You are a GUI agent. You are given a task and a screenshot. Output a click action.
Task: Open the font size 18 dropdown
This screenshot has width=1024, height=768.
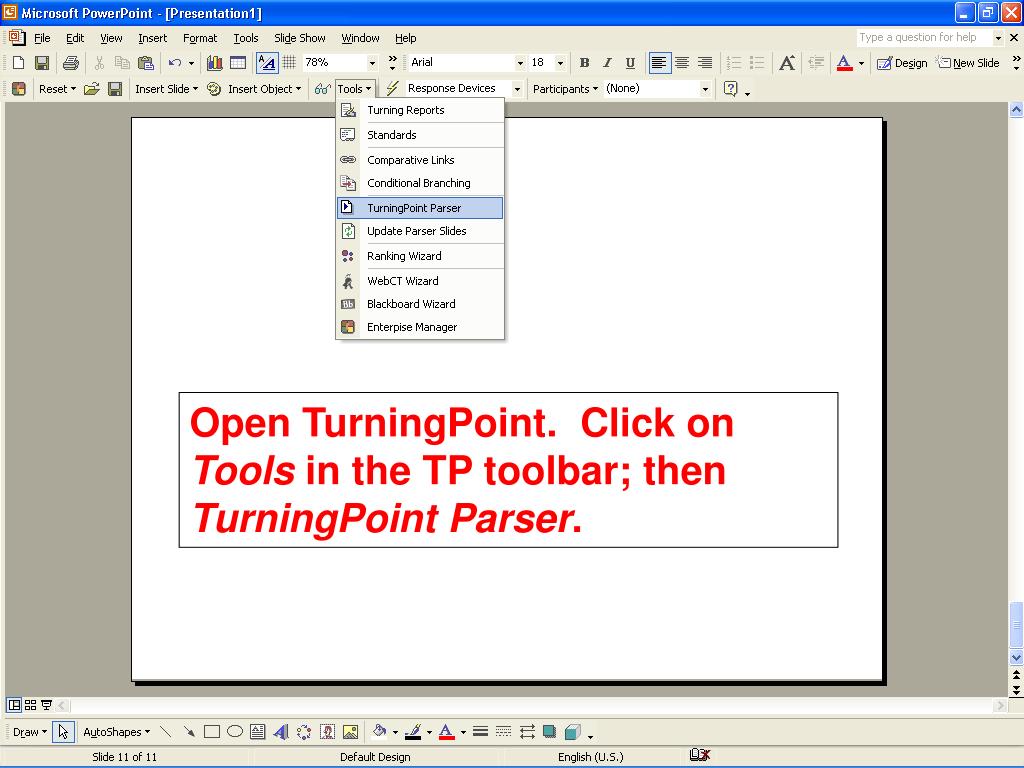coord(560,63)
